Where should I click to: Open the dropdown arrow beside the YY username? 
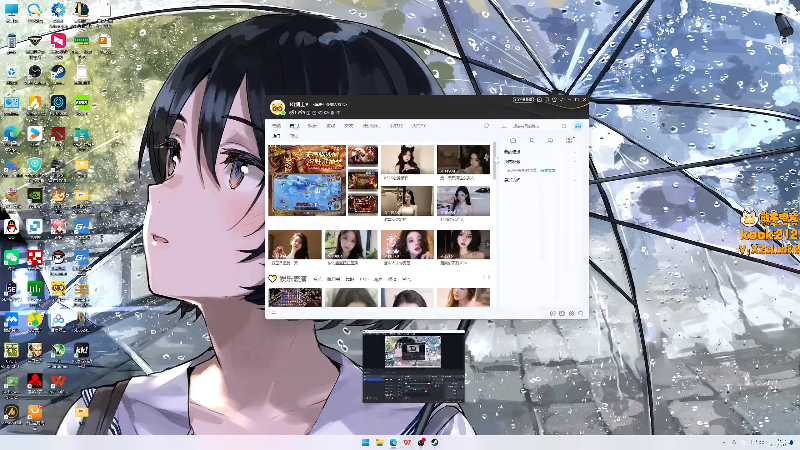(x=307, y=104)
